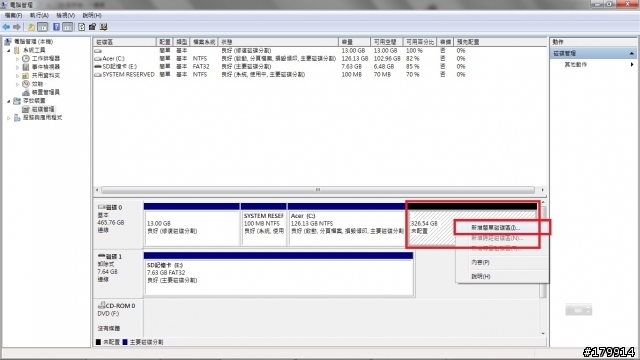Viewport: 640px width, 360px height.
Task: Click the Forward arrow toolbar icon
Action: pyautogui.click(x=17, y=27)
